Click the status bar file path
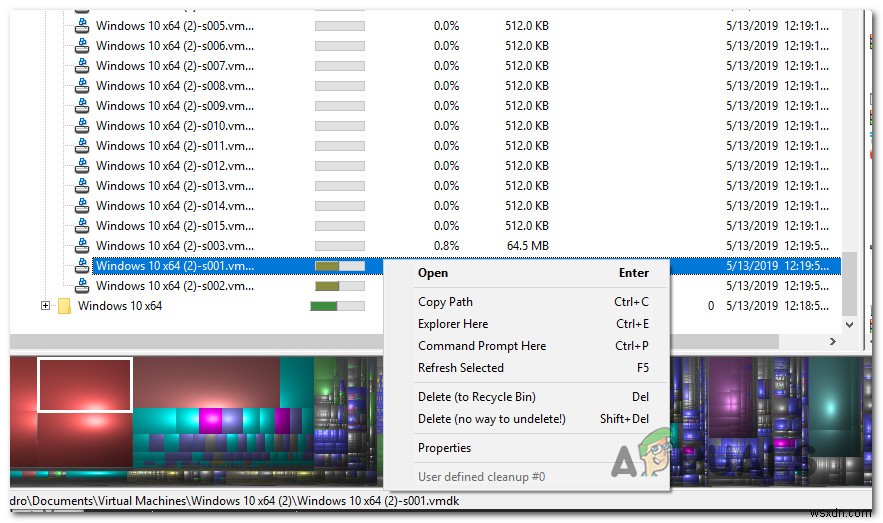 click(x=235, y=501)
